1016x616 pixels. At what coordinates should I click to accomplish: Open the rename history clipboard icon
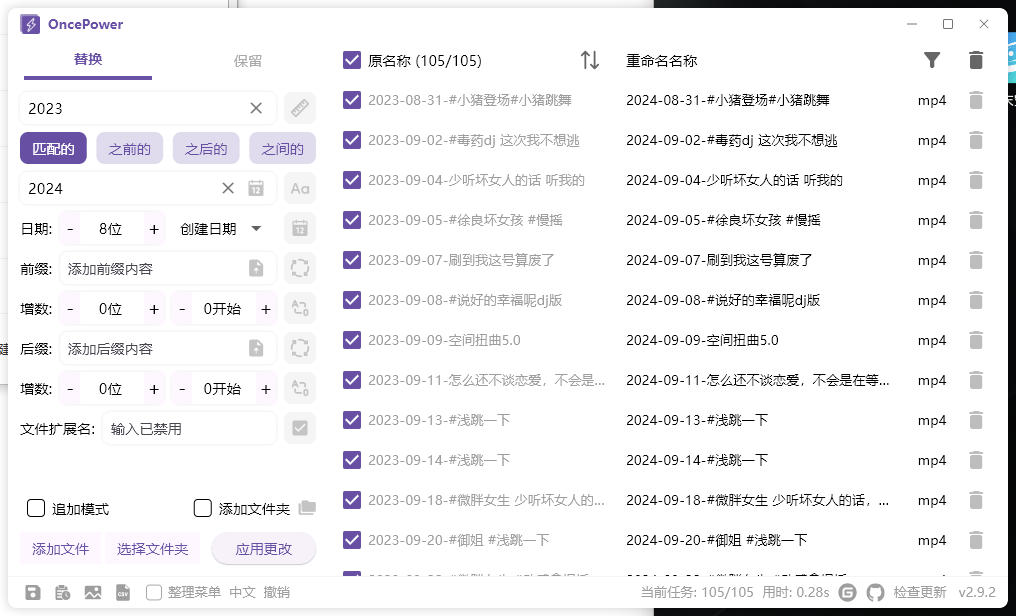point(63,592)
